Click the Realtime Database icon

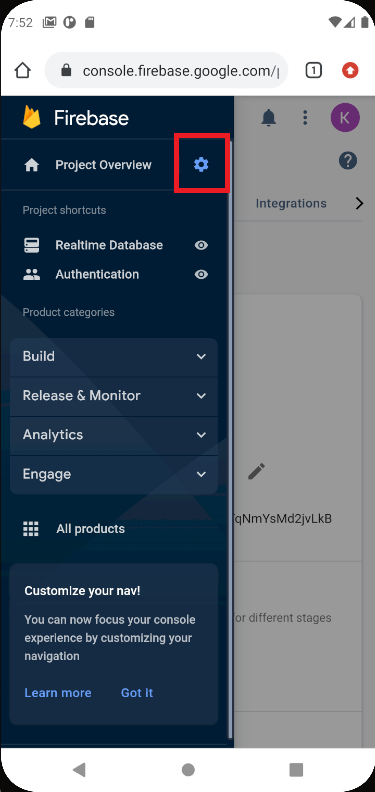pyautogui.click(x=31, y=245)
